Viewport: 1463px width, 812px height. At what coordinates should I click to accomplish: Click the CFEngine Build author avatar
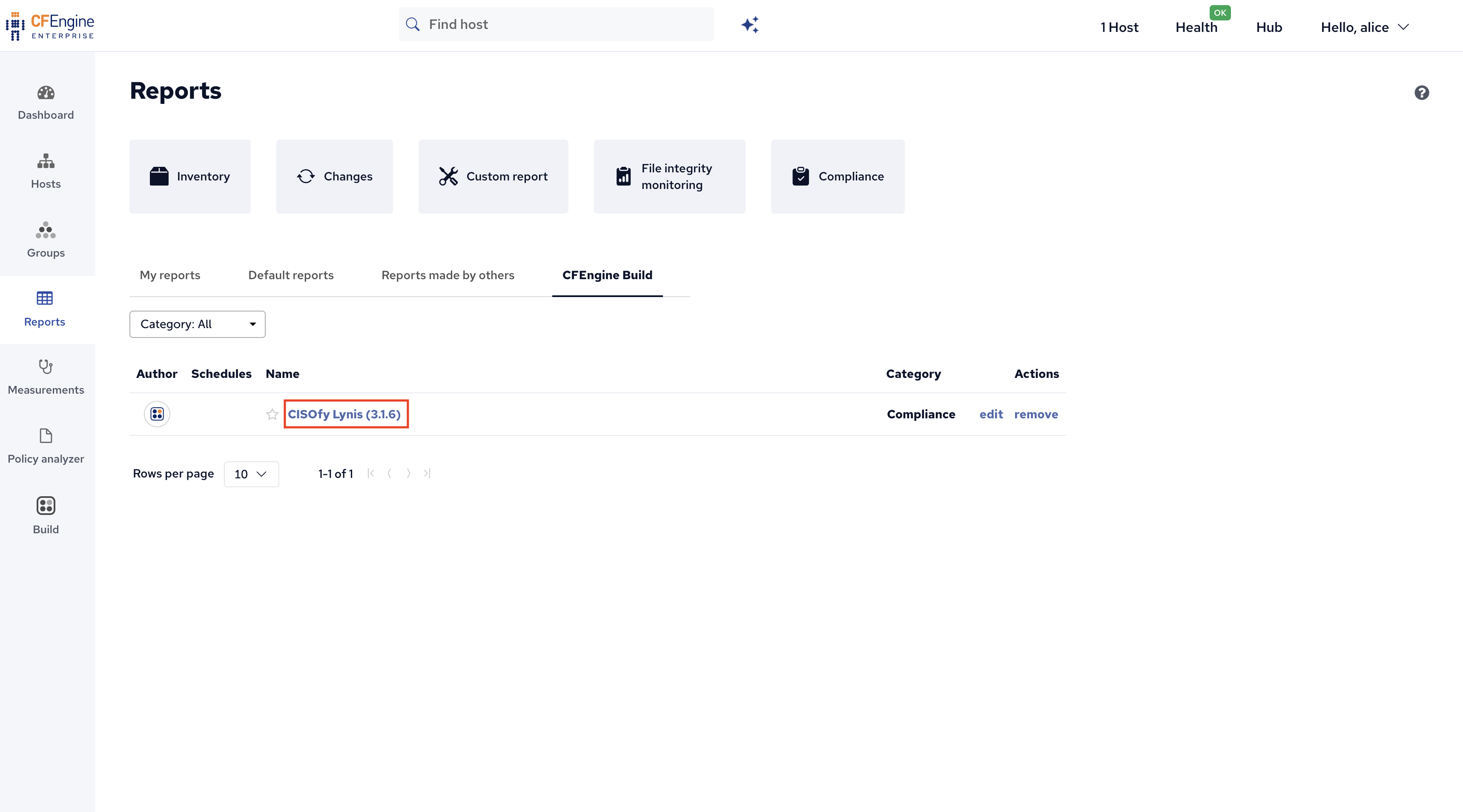(x=157, y=414)
